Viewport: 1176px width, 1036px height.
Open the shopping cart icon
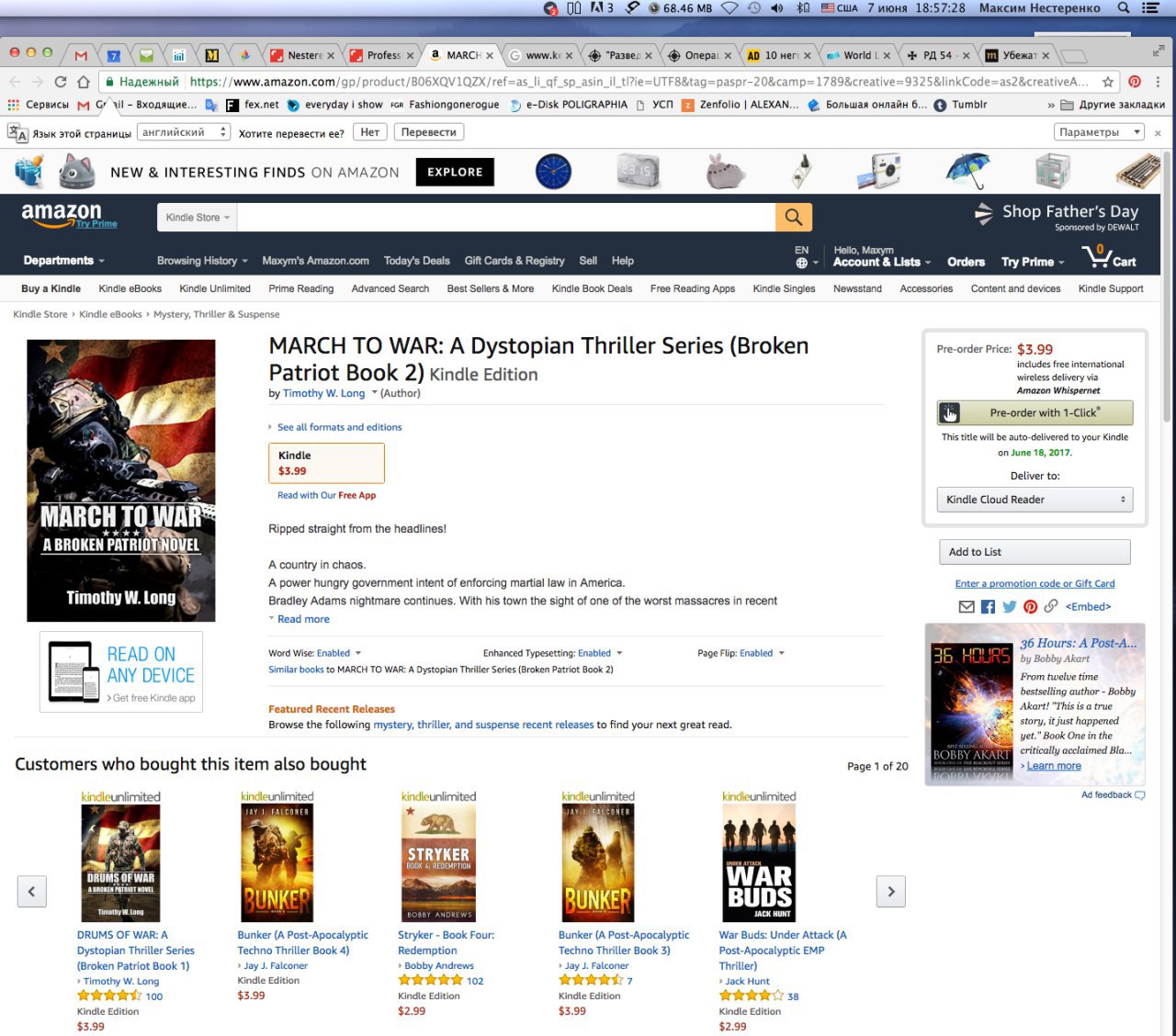tap(1109, 256)
